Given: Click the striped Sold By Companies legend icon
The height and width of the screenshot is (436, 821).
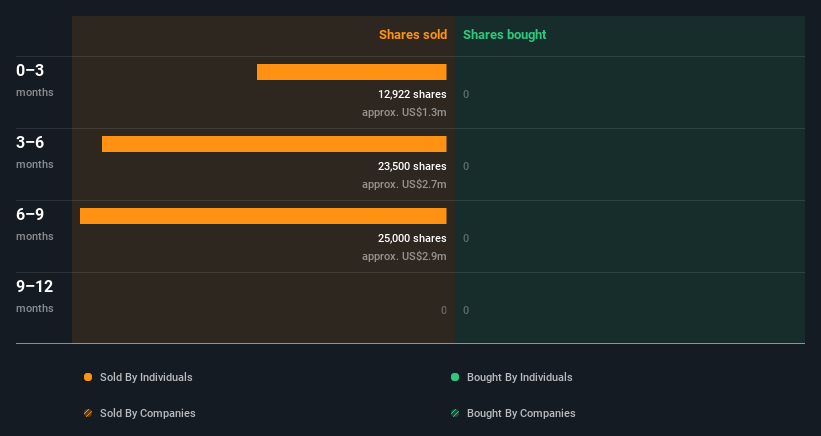Looking at the screenshot, I should tap(88, 413).
